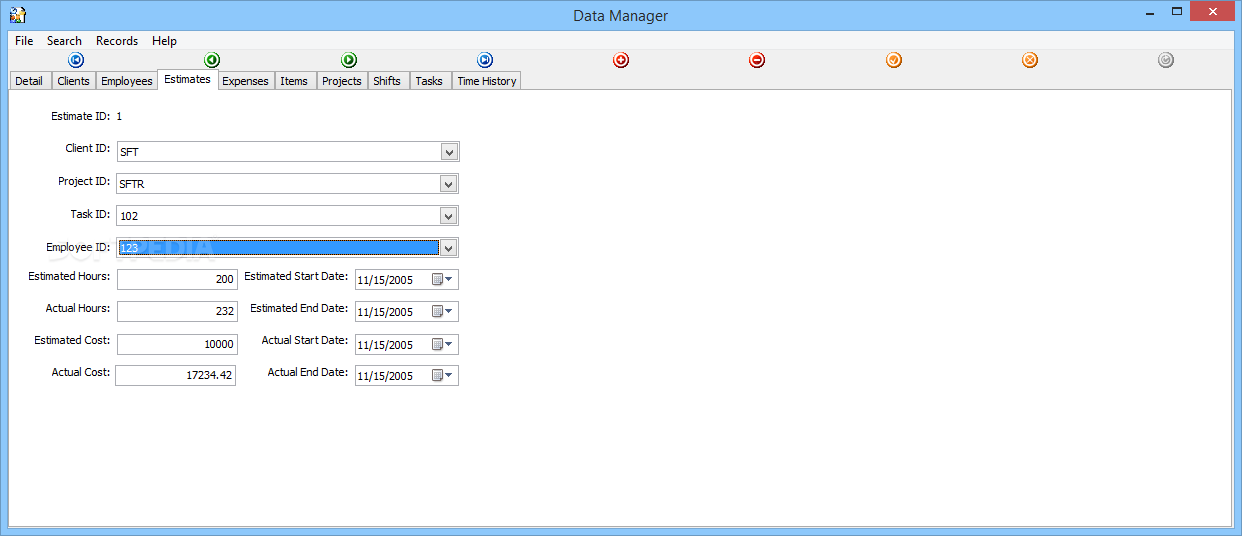Select the Estimates tab

[188, 79]
